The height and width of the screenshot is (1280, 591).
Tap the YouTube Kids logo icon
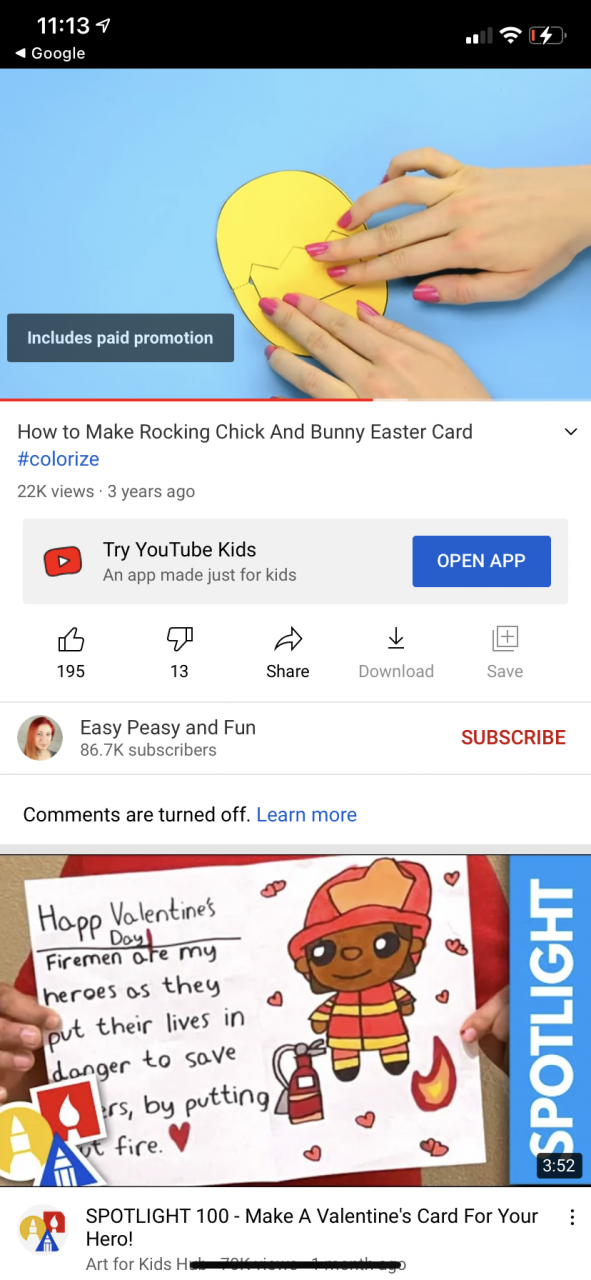pos(62,561)
